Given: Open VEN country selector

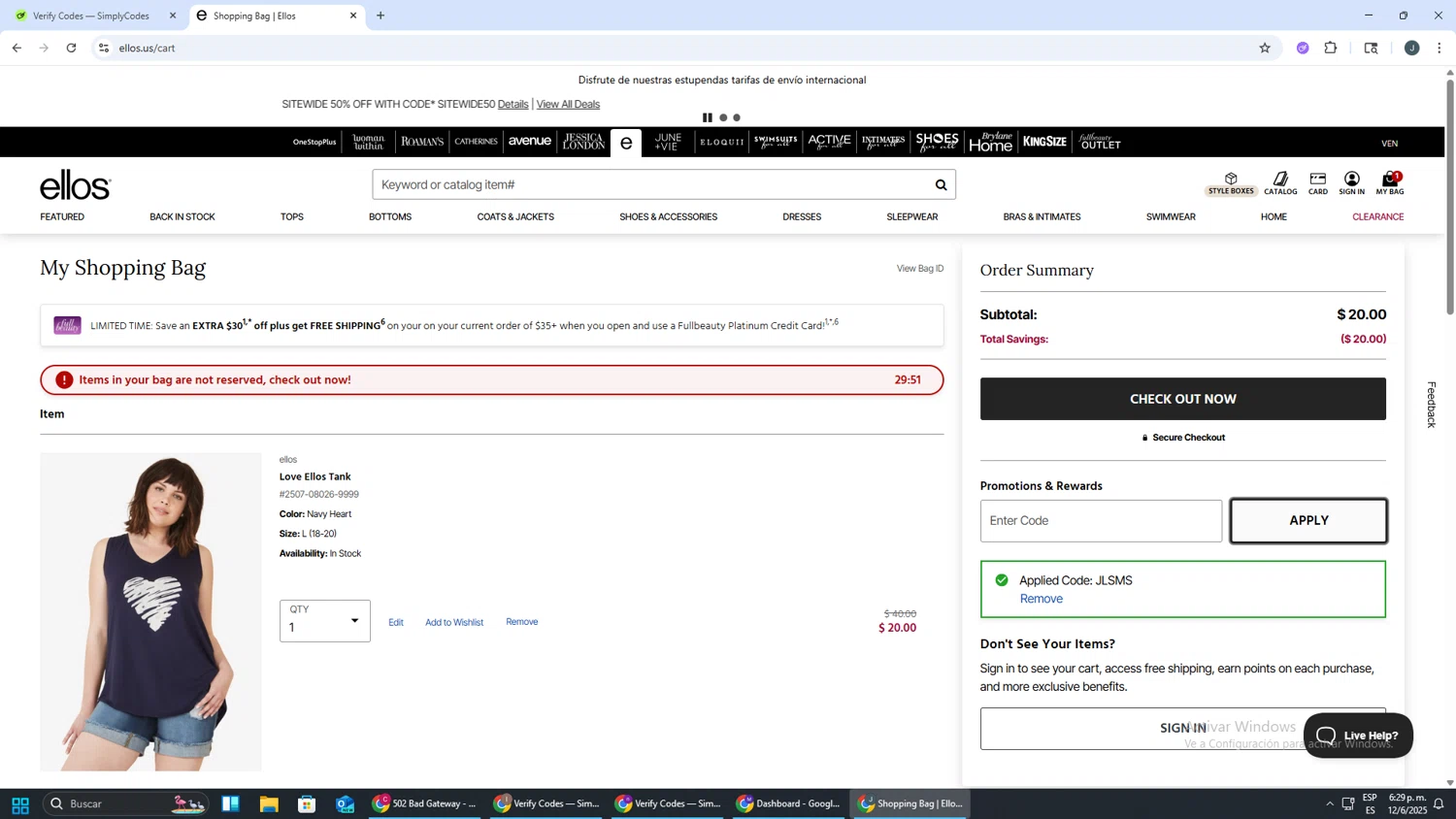Looking at the screenshot, I should (1390, 144).
